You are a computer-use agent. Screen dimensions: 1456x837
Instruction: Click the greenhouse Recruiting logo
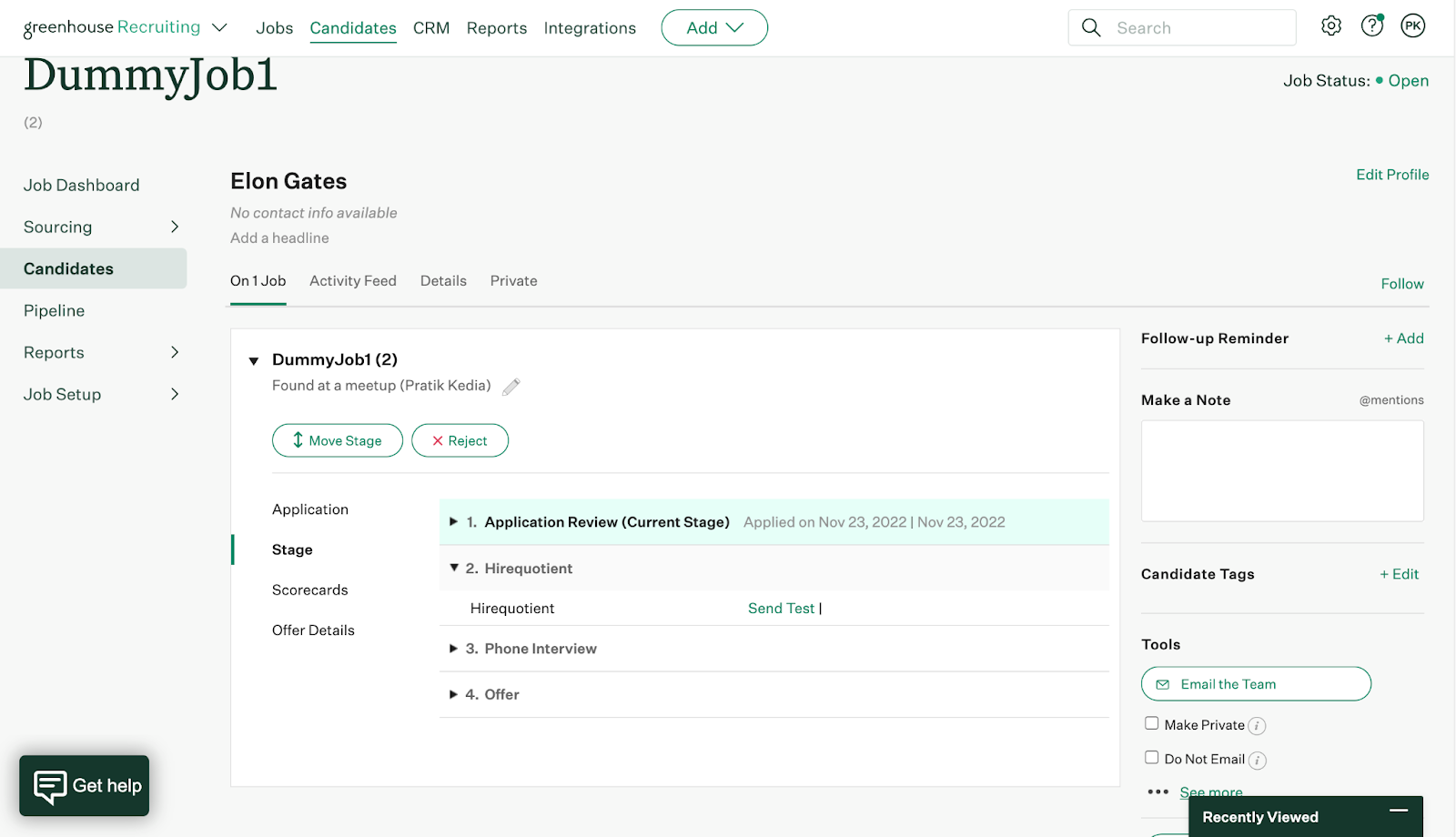112,28
